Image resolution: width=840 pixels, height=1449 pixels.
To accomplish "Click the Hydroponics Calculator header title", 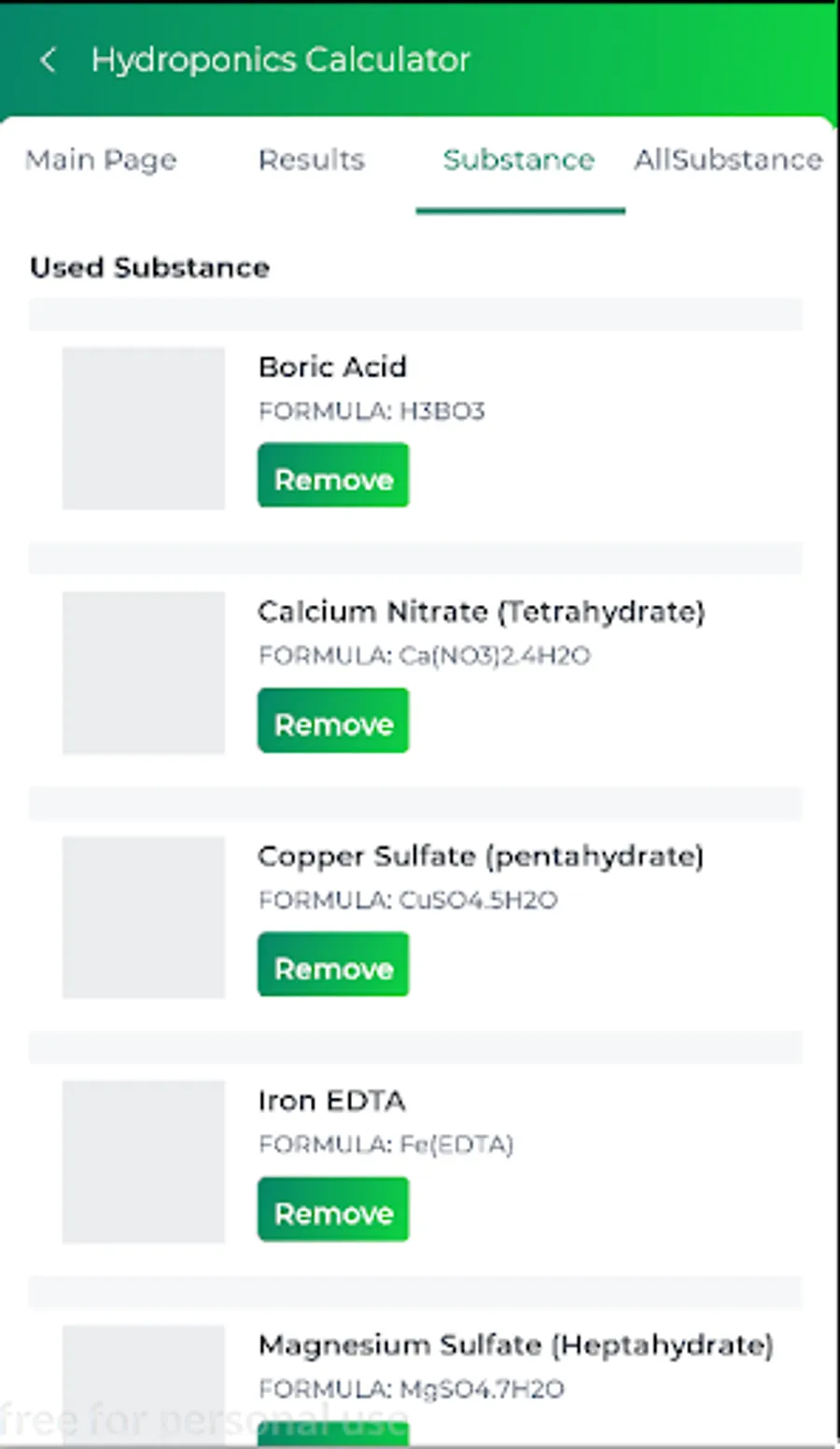I will pyautogui.click(x=281, y=61).
